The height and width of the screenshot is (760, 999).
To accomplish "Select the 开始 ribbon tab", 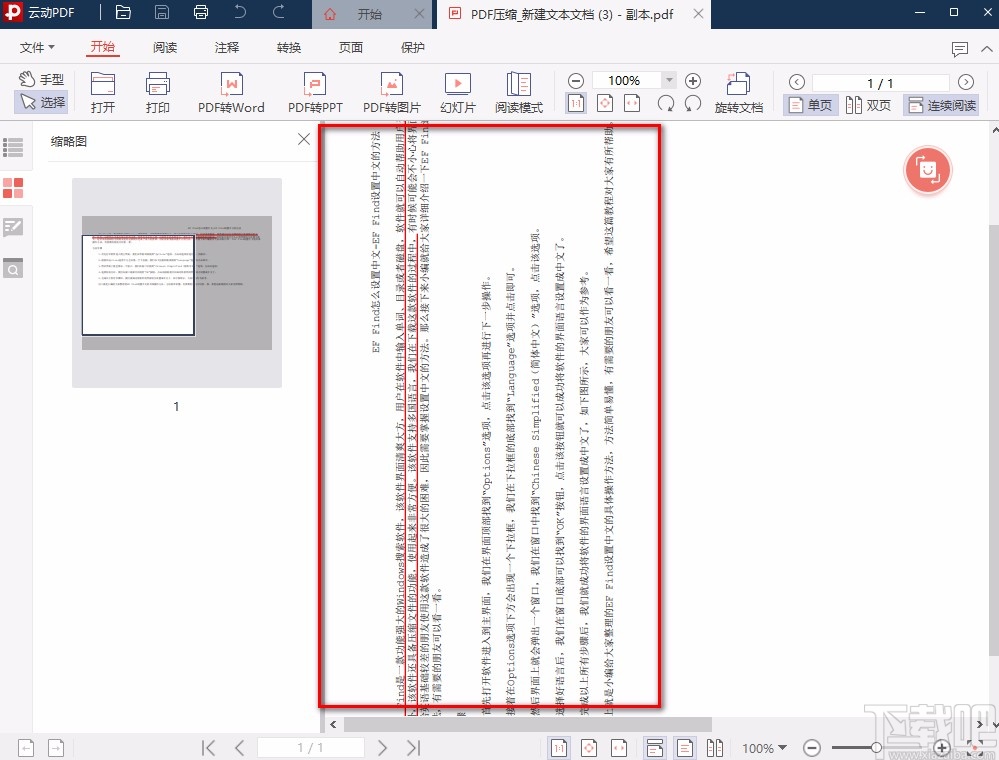I will coord(103,47).
